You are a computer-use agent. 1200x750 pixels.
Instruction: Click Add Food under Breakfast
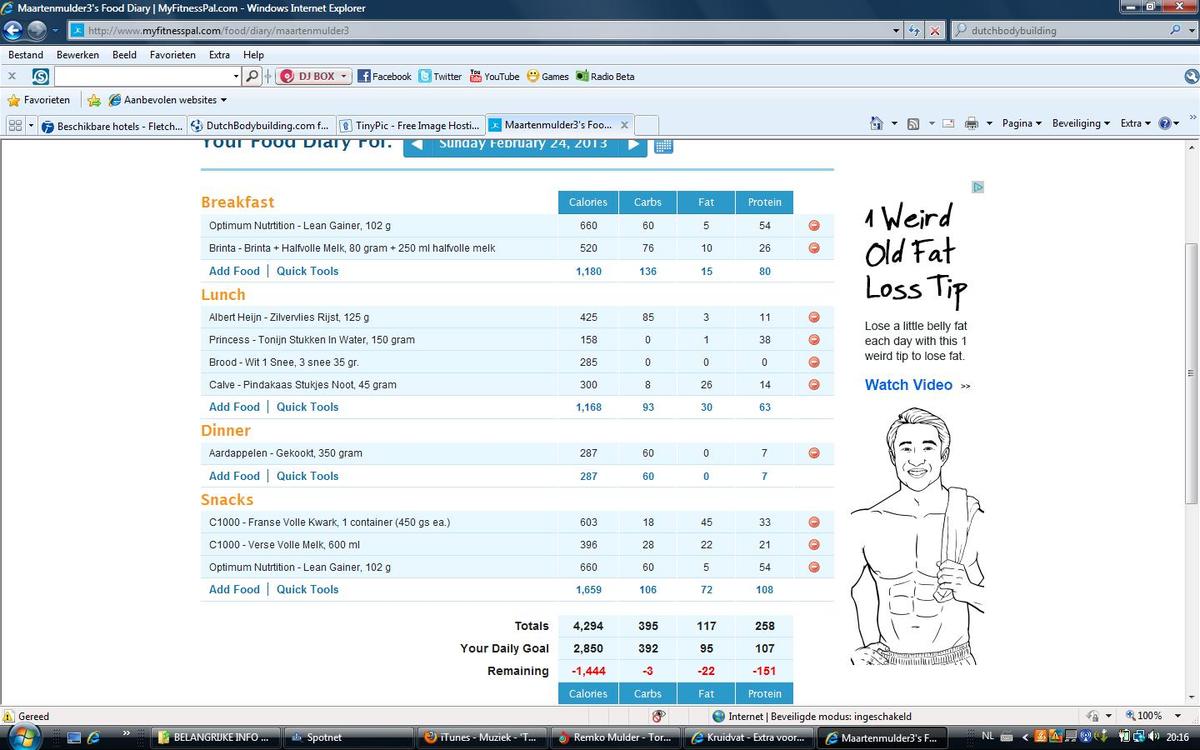tap(234, 271)
